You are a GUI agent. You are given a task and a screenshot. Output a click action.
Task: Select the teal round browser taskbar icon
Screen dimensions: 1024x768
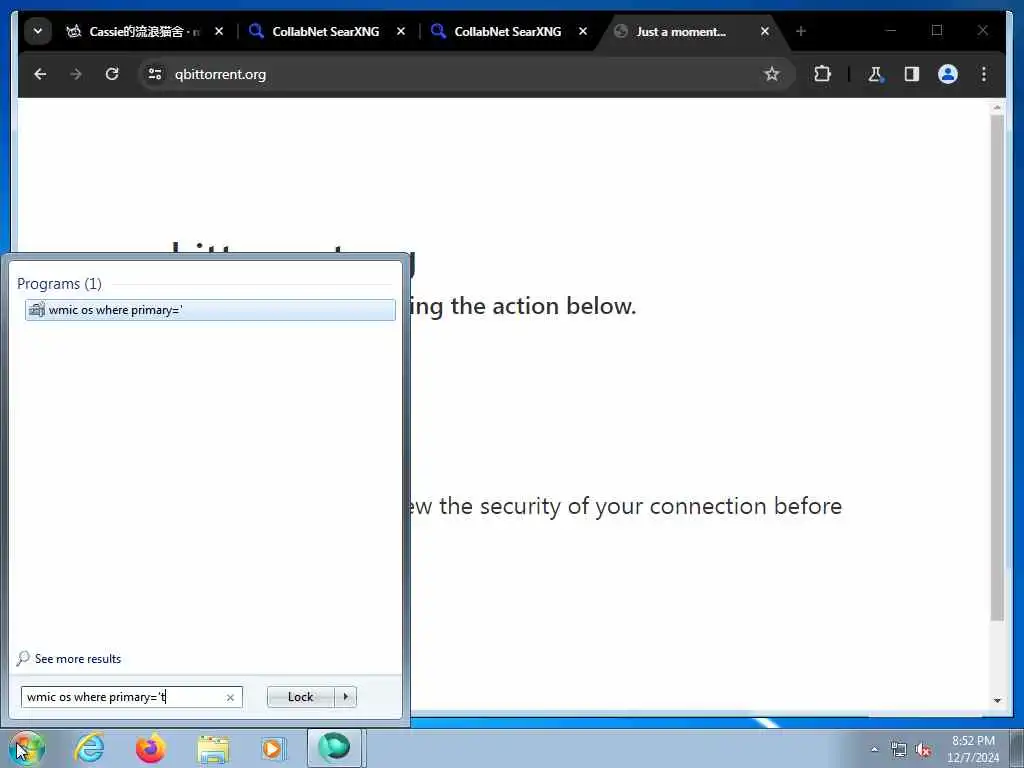coord(334,748)
